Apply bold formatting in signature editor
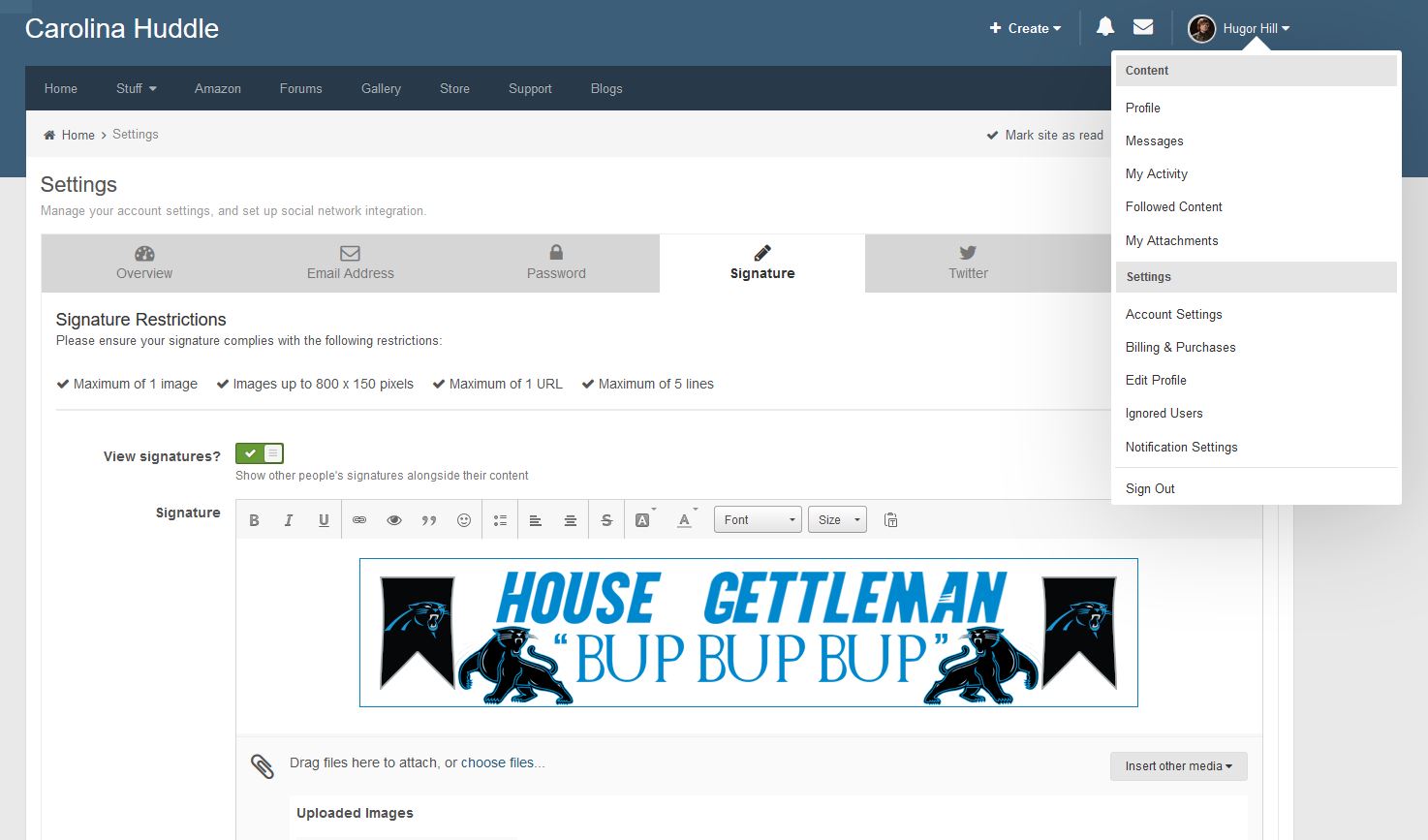This screenshot has height=840, width=1428. [254, 520]
